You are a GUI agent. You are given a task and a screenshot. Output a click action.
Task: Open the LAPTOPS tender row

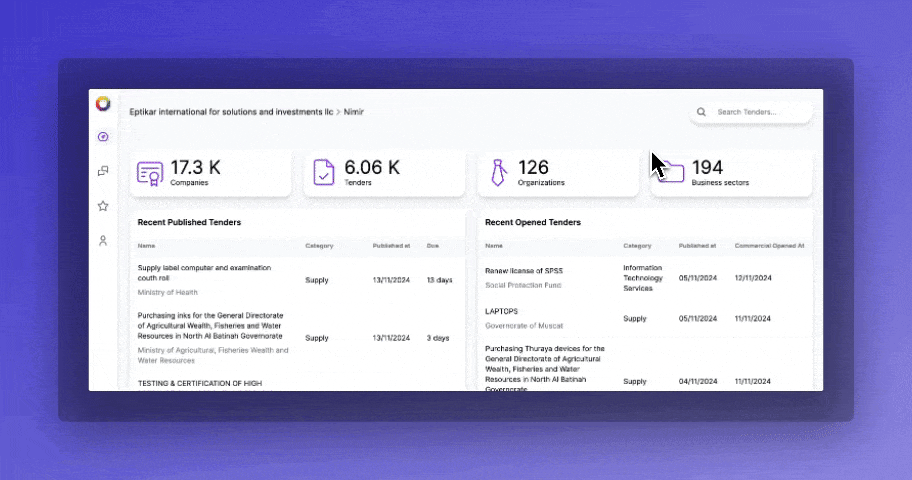click(x=502, y=312)
